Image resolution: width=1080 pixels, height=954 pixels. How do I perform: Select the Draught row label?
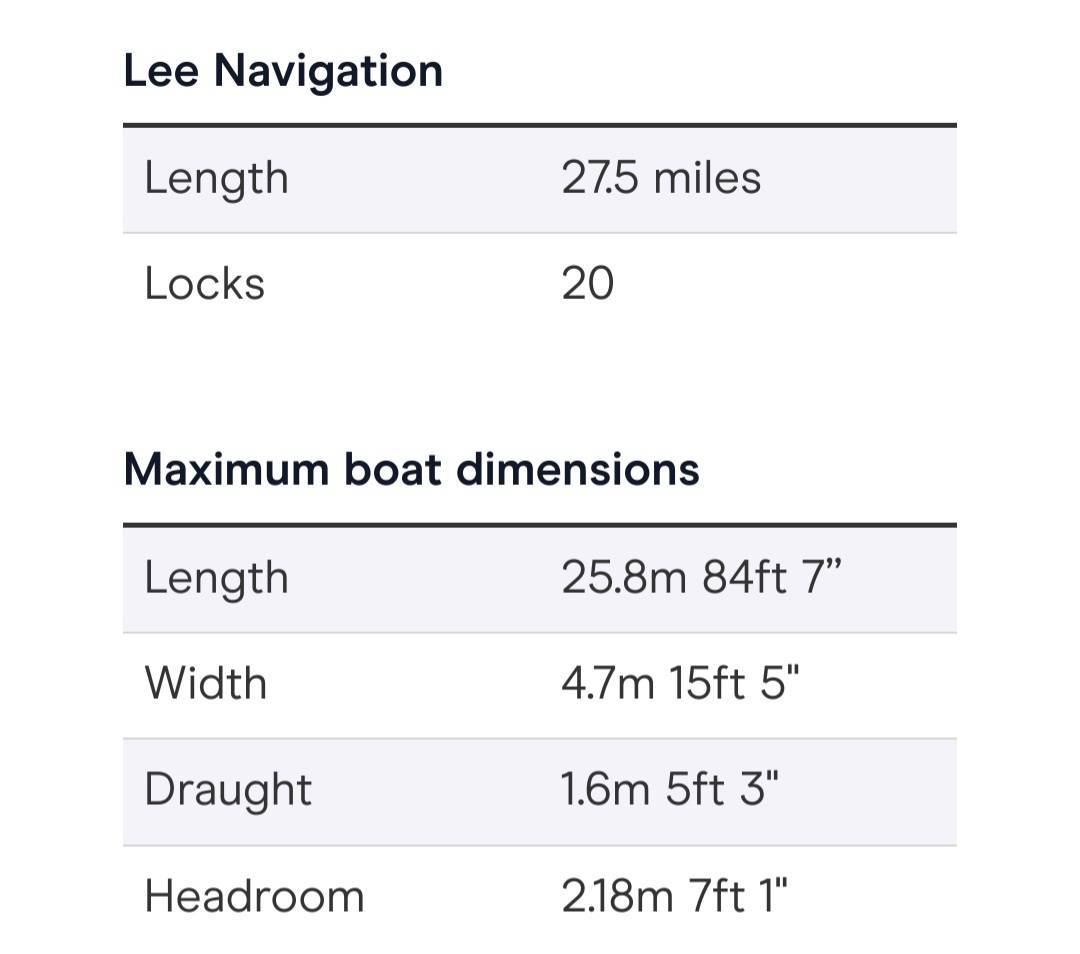coord(228,791)
